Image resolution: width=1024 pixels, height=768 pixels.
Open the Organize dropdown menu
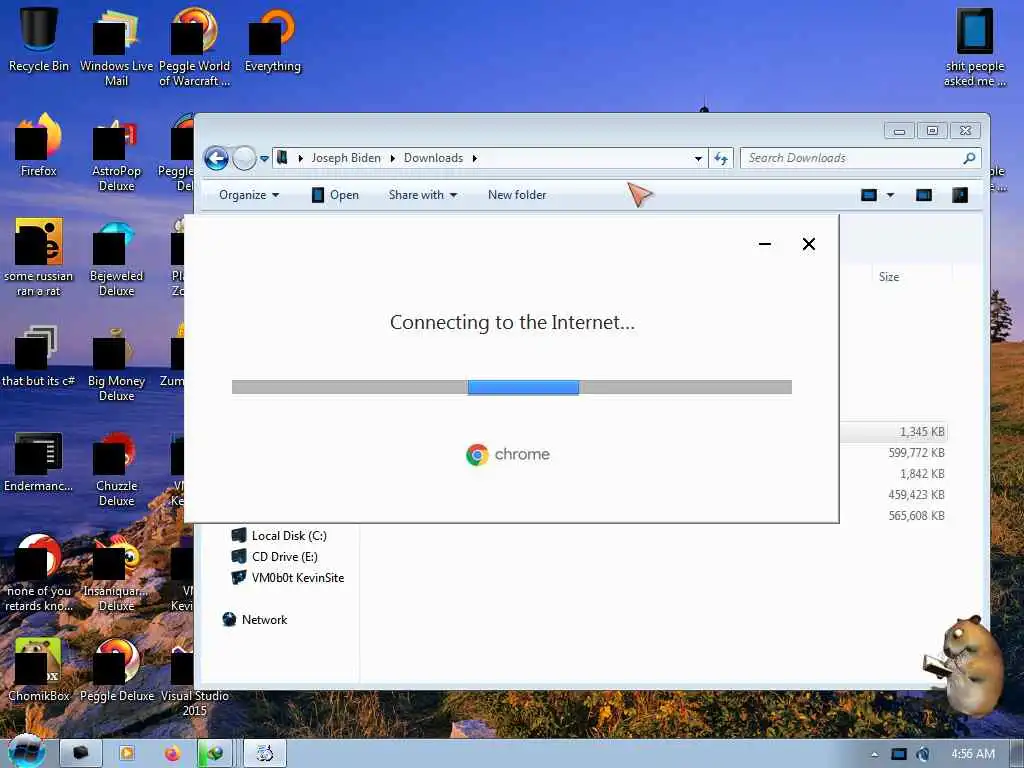click(x=249, y=195)
